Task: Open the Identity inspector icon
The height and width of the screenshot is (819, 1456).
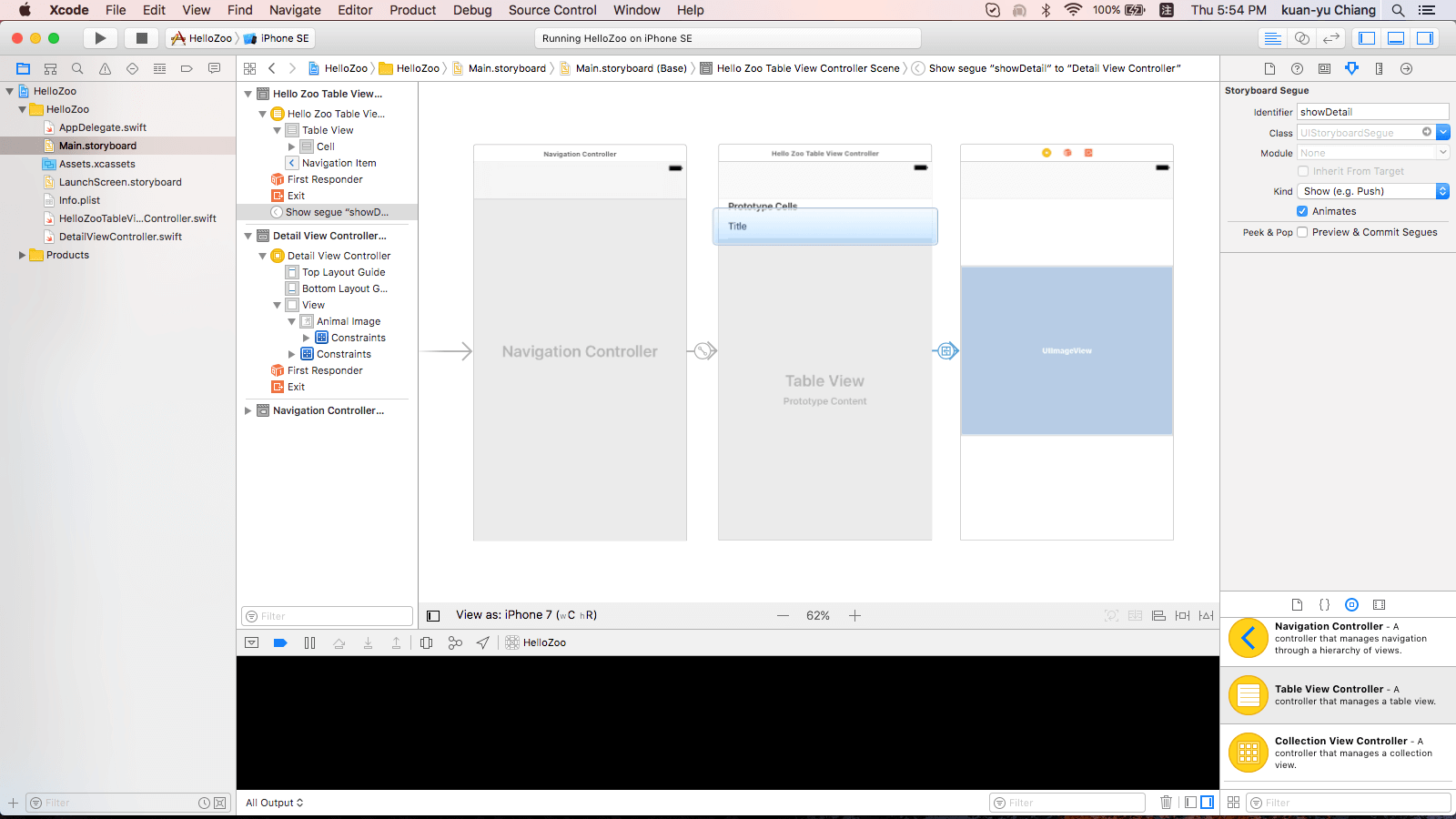Action: 1324,68
